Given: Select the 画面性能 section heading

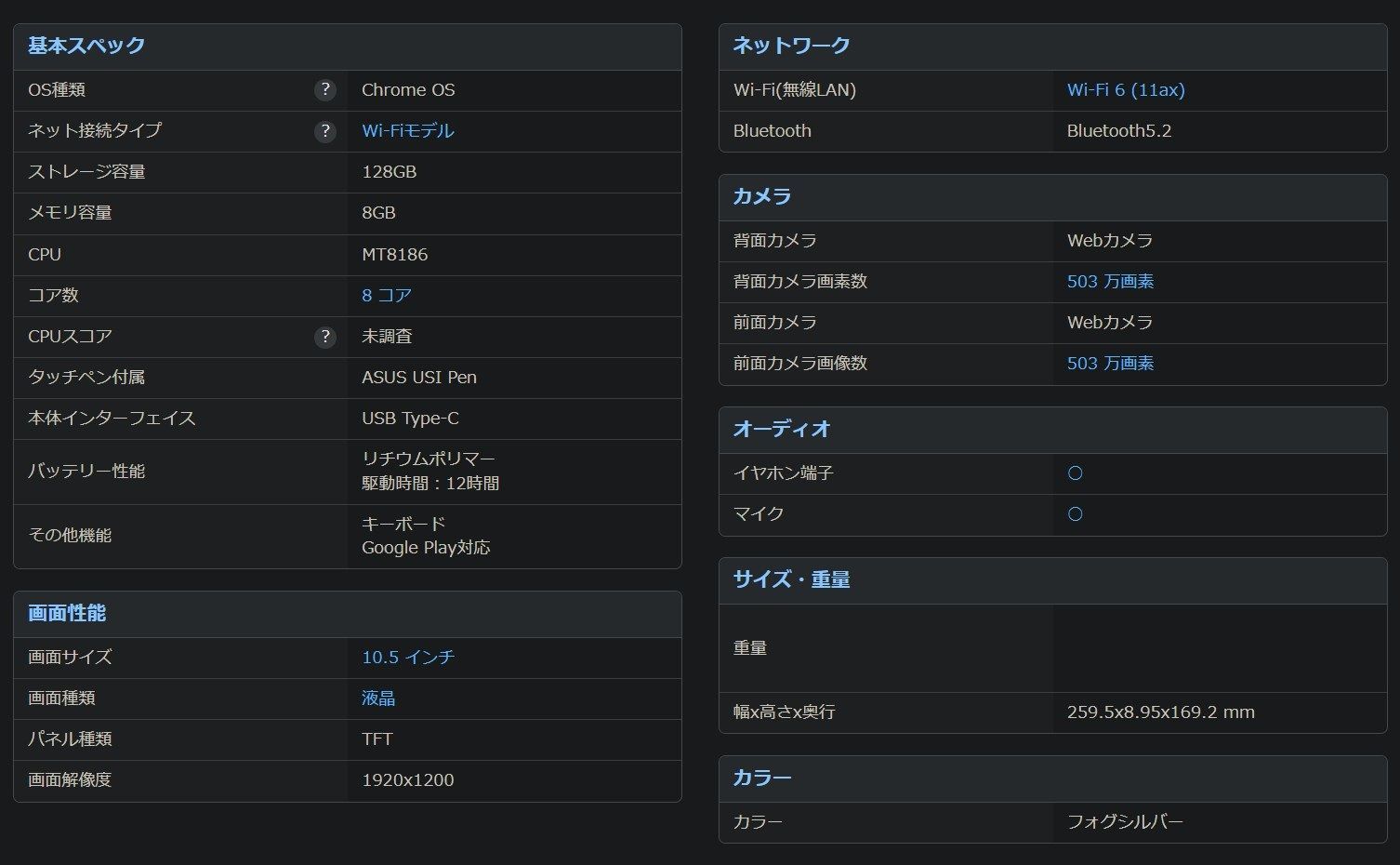Looking at the screenshot, I should [67, 613].
